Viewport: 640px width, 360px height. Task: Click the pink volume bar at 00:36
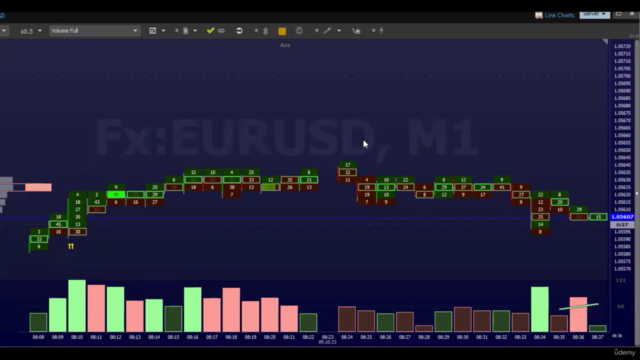[578, 314]
